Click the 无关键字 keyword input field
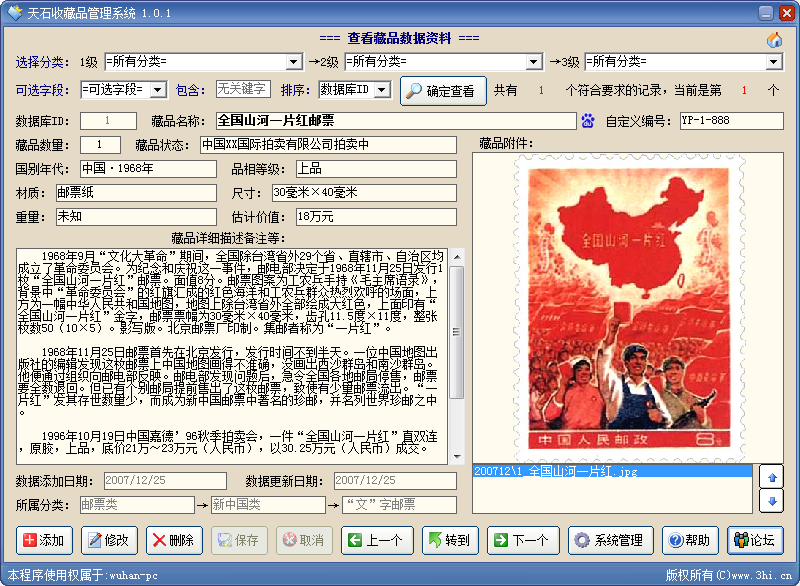800x586 pixels. 243,89
